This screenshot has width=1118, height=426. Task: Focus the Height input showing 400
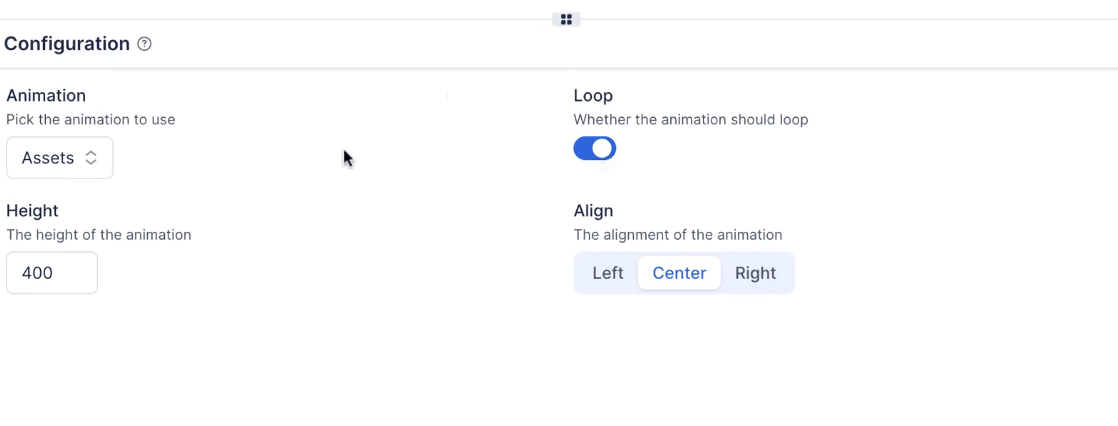point(52,273)
